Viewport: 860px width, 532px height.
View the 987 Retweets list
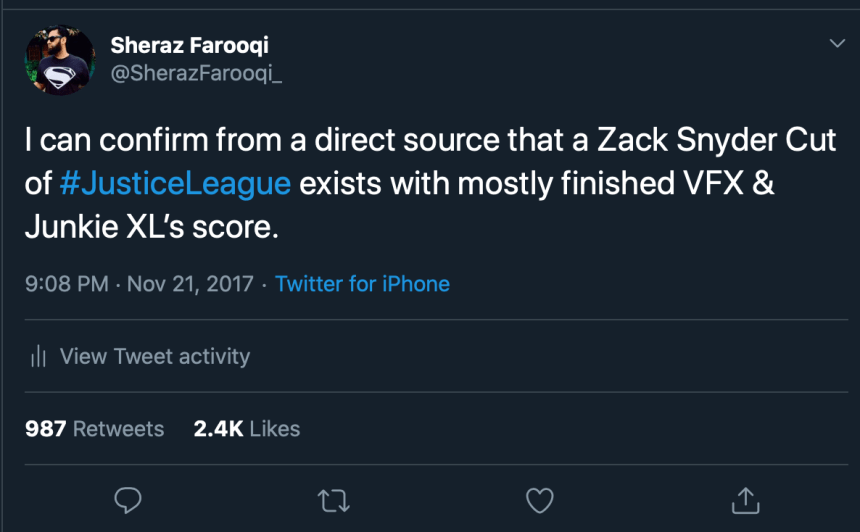pos(94,429)
